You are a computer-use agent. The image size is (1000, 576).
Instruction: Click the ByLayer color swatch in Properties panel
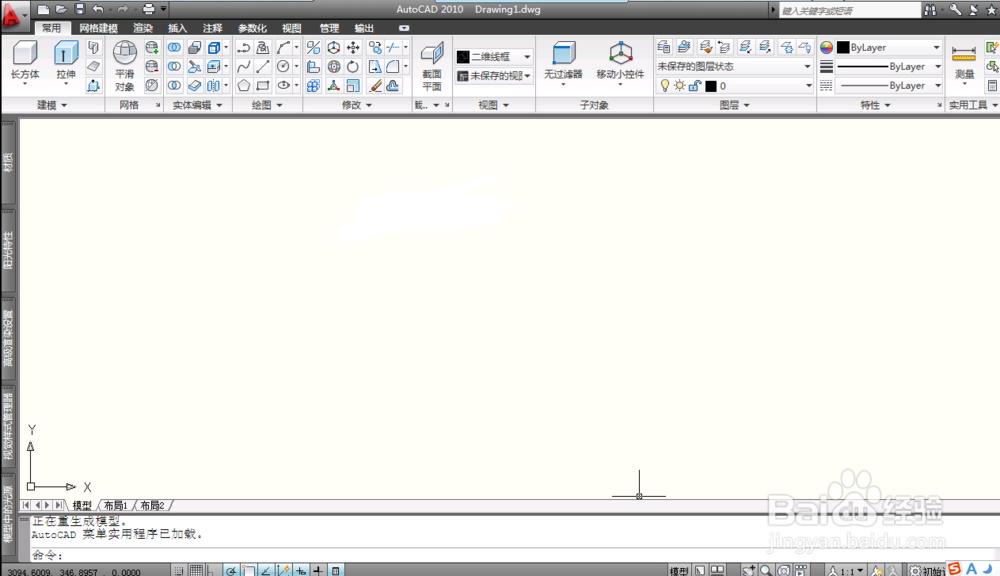pos(843,46)
